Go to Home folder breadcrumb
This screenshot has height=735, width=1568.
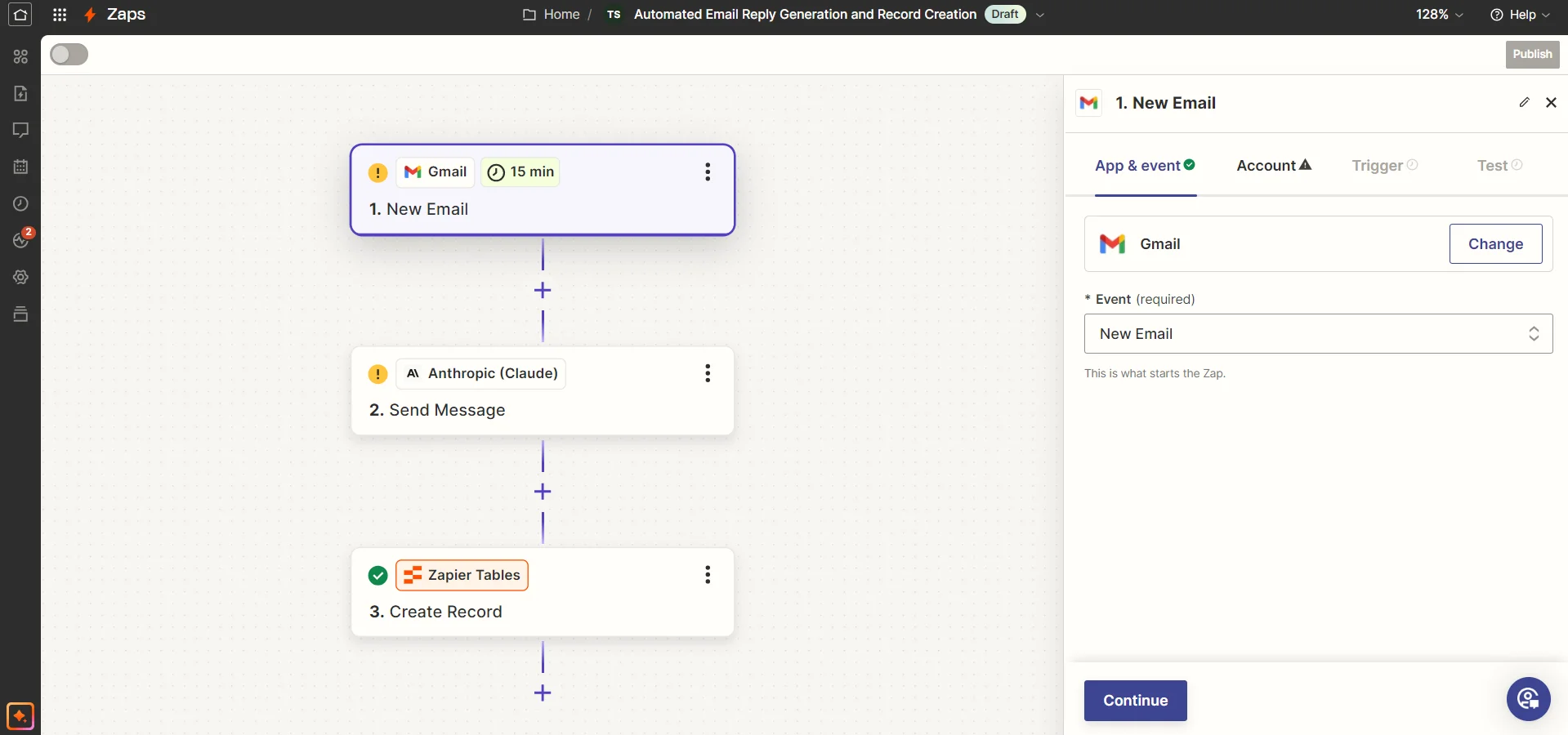pyautogui.click(x=552, y=15)
